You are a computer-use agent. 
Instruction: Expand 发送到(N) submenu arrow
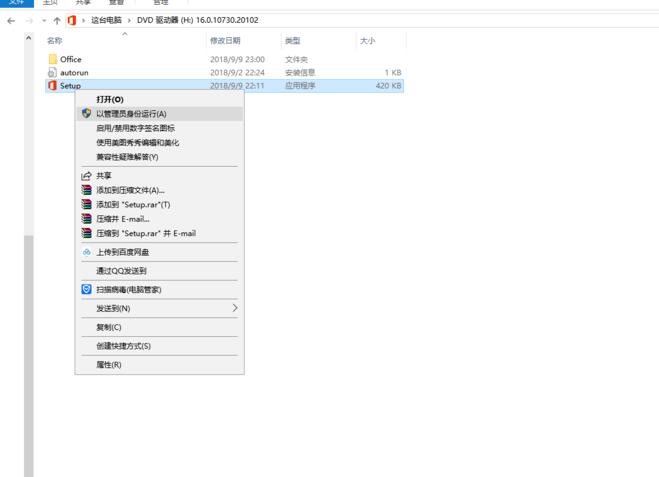pos(235,308)
